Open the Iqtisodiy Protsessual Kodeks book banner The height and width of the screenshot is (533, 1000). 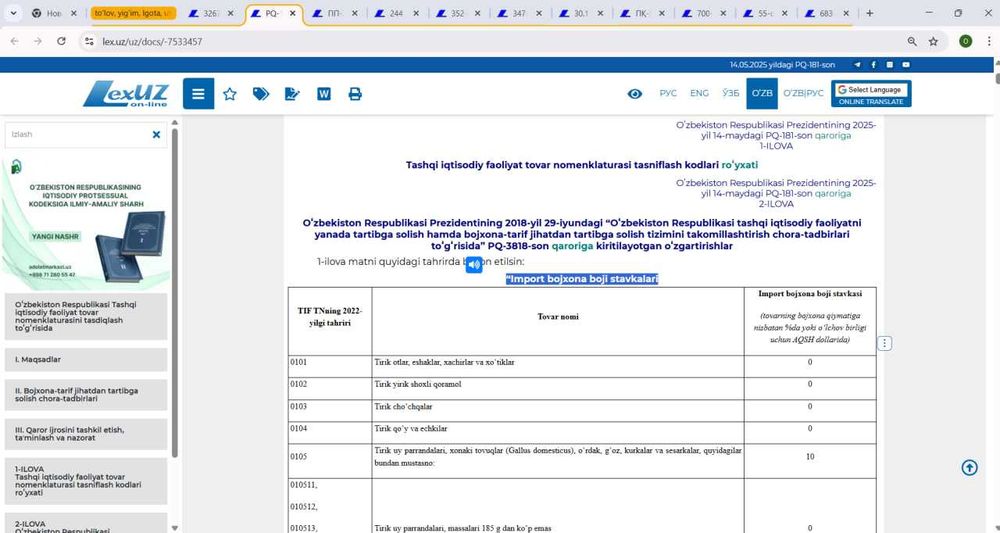[85, 222]
